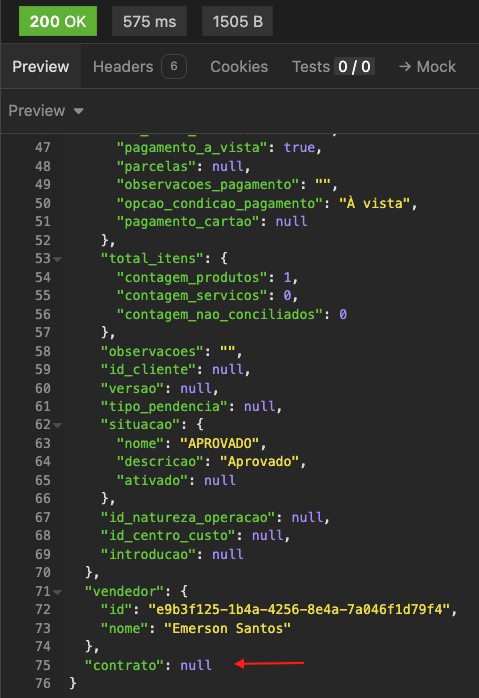Click the "id" key on line 72
The height and width of the screenshot is (698, 479).
click(x=116, y=609)
